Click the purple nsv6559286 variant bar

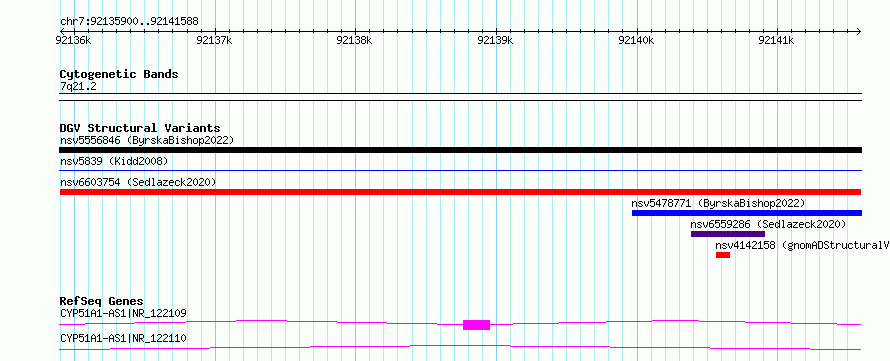[x=728, y=234]
